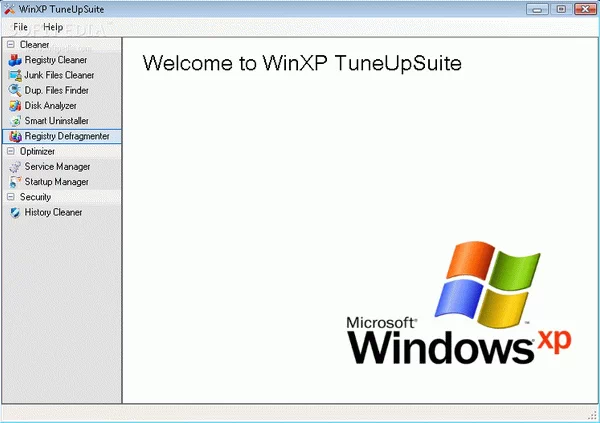This screenshot has height=423, width=600.
Task: Click the History Cleaner shield icon
Action: point(15,212)
